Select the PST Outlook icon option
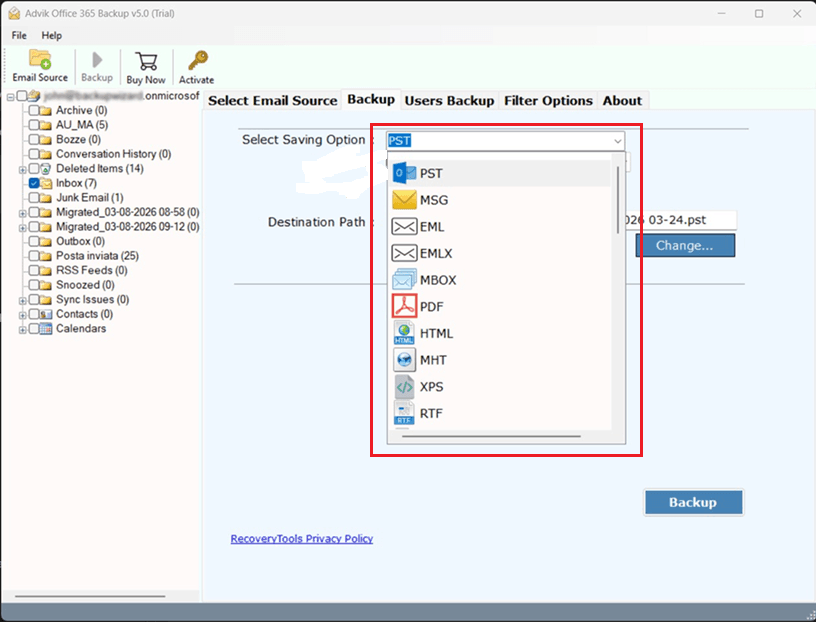Image resolution: width=816 pixels, height=622 pixels. (404, 173)
